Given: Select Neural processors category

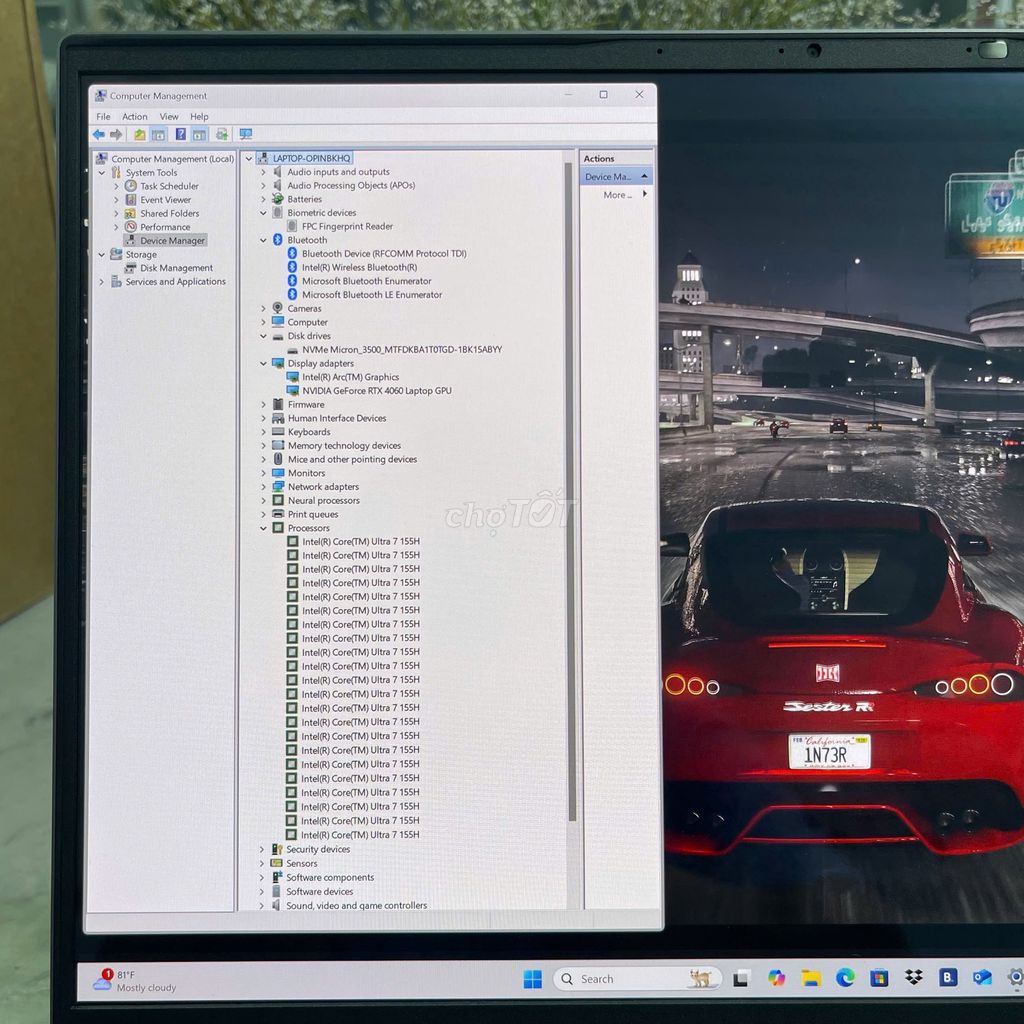Looking at the screenshot, I should click(x=323, y=501).
